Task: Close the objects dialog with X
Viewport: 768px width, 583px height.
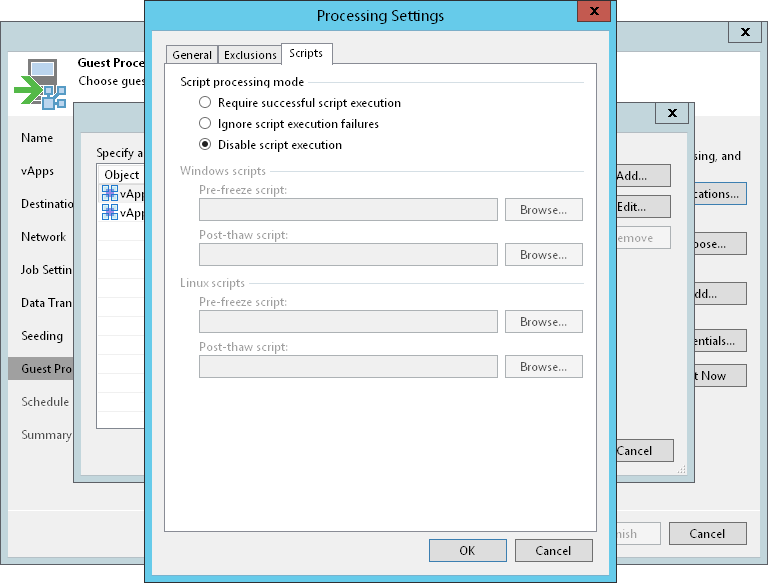Action: 672,114
